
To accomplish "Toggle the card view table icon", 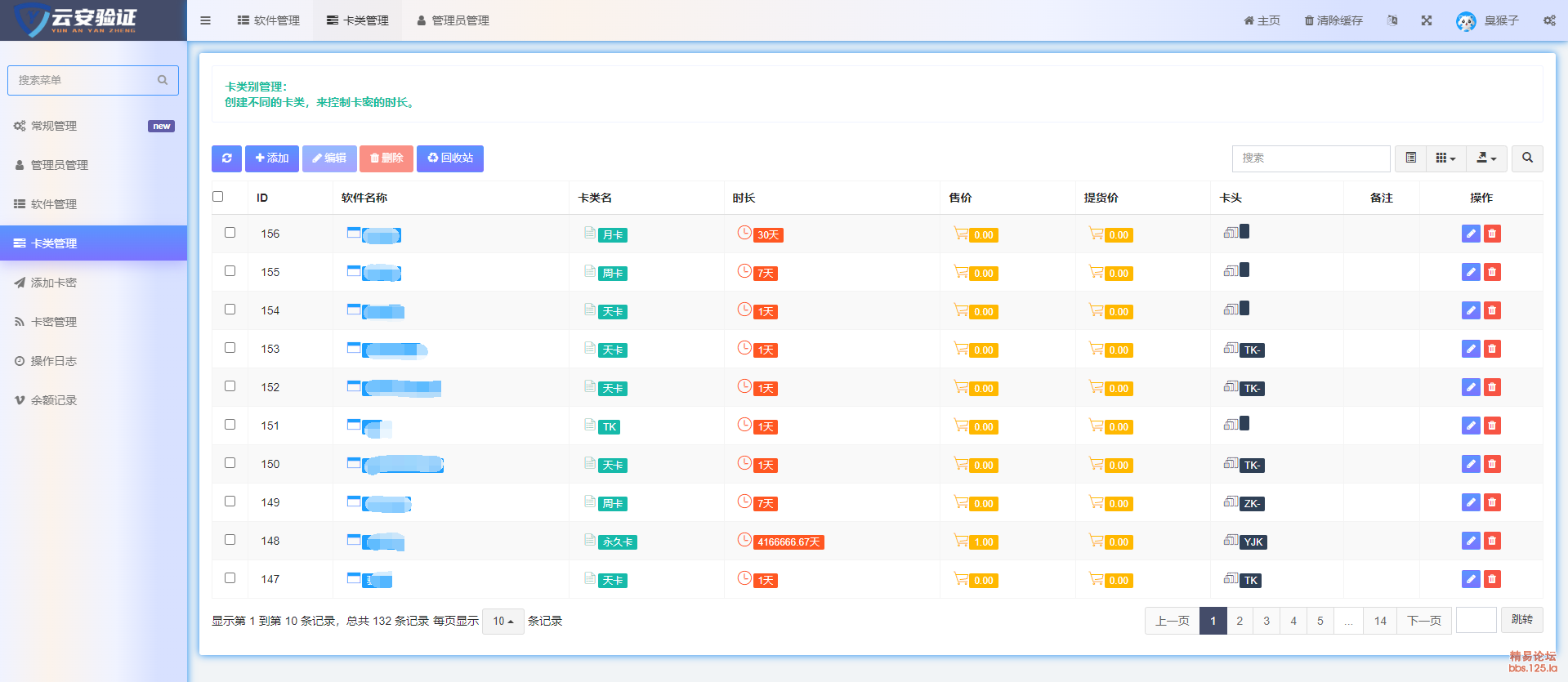I will pyautogui.click(x=1410, y=158).
